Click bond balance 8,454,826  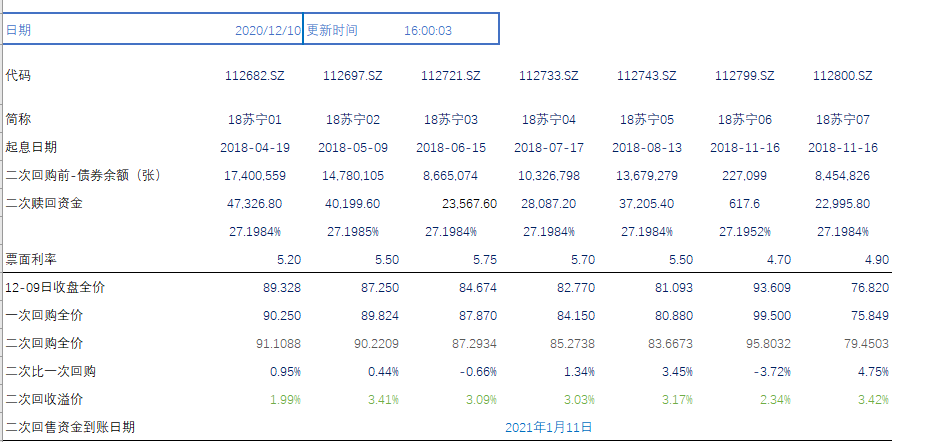click(x=842, y=176)
